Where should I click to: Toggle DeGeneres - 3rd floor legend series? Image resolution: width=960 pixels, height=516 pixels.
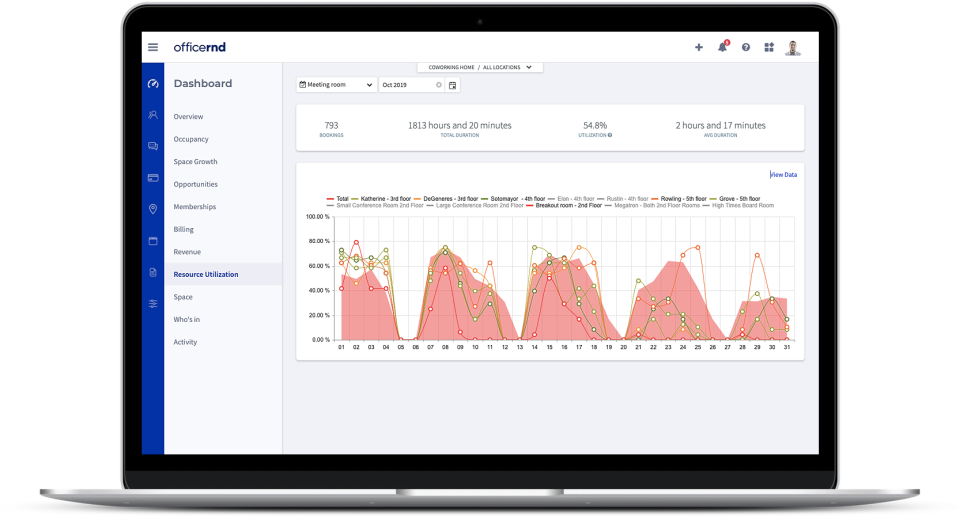[x=446, y=199]
